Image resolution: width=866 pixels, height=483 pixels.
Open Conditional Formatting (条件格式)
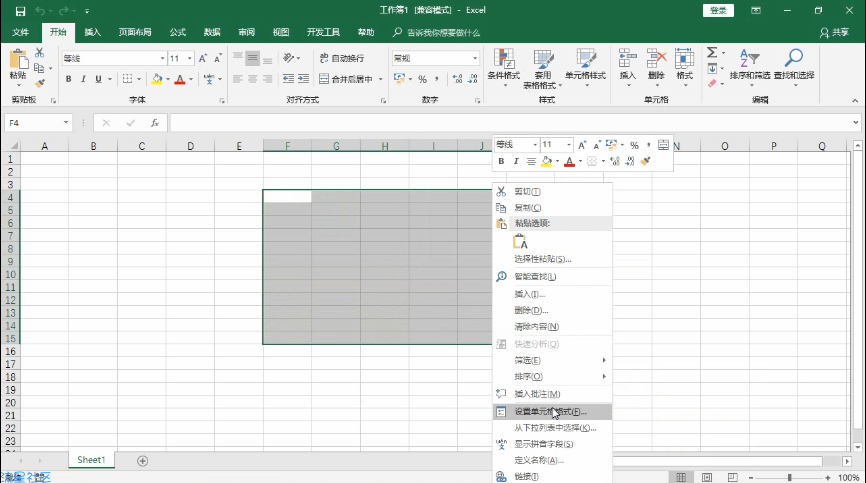(x=504, y=65)
